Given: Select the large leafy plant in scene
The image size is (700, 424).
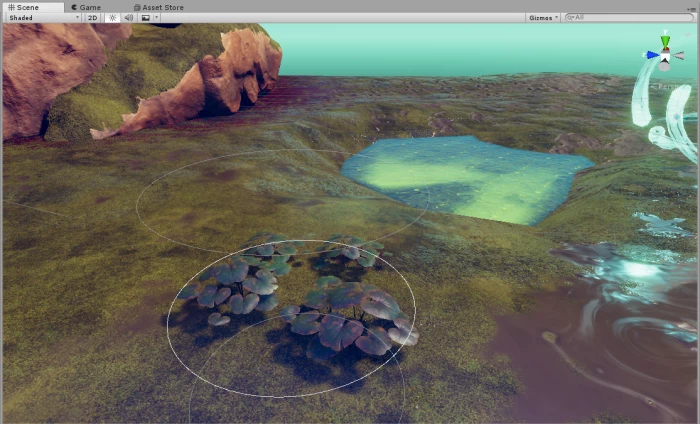Looking at the screenshot, I should 345,318.
